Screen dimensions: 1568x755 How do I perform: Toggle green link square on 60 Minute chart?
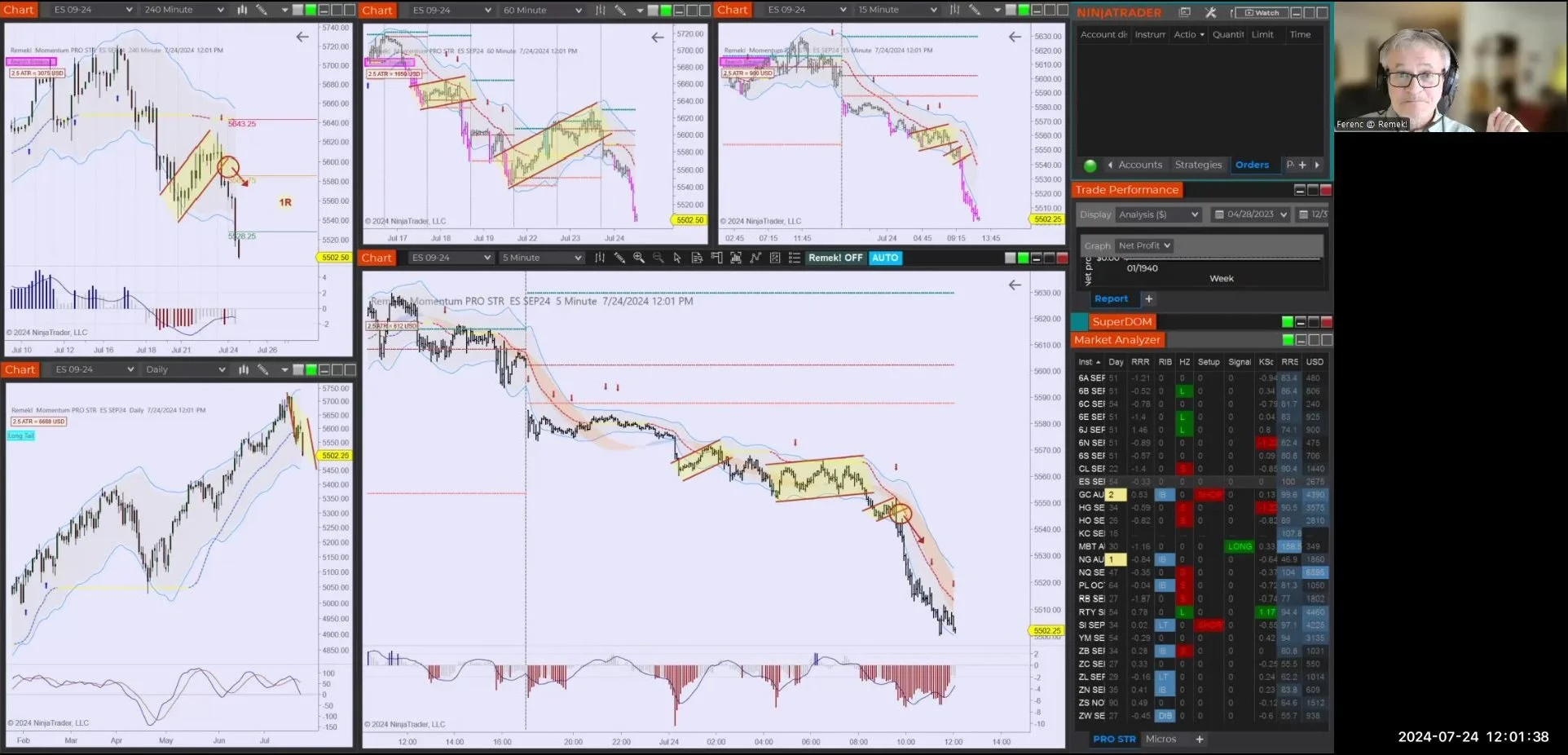[666, 10]
